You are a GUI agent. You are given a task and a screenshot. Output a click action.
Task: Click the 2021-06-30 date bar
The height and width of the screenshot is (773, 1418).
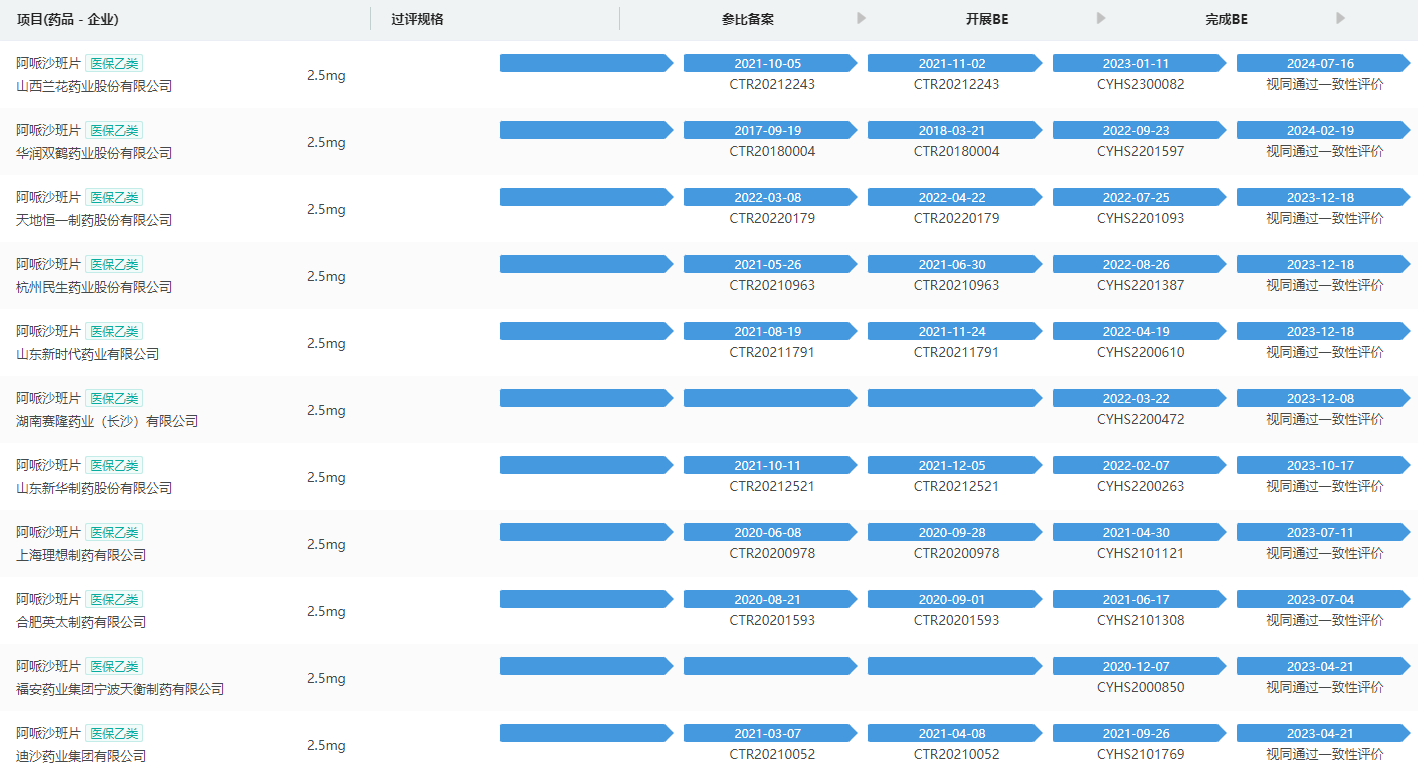pyautogui.click(x=955, y=264)
